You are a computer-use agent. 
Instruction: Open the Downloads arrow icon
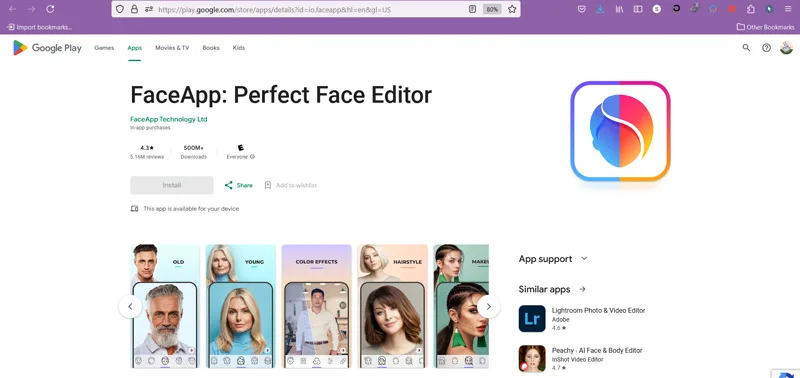point(601,9)
